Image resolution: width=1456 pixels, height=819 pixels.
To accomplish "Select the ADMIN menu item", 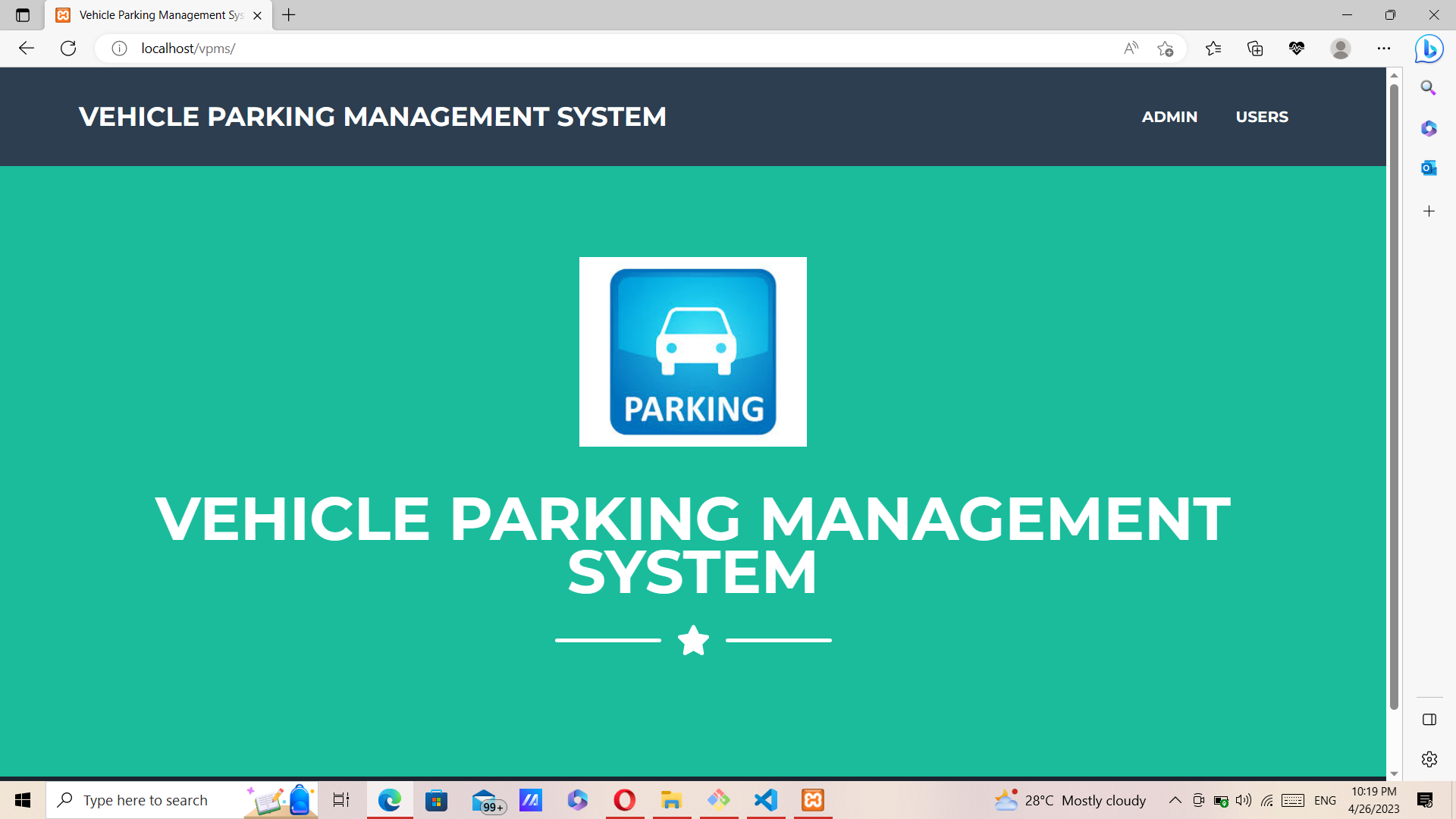I will [1169, 117].
